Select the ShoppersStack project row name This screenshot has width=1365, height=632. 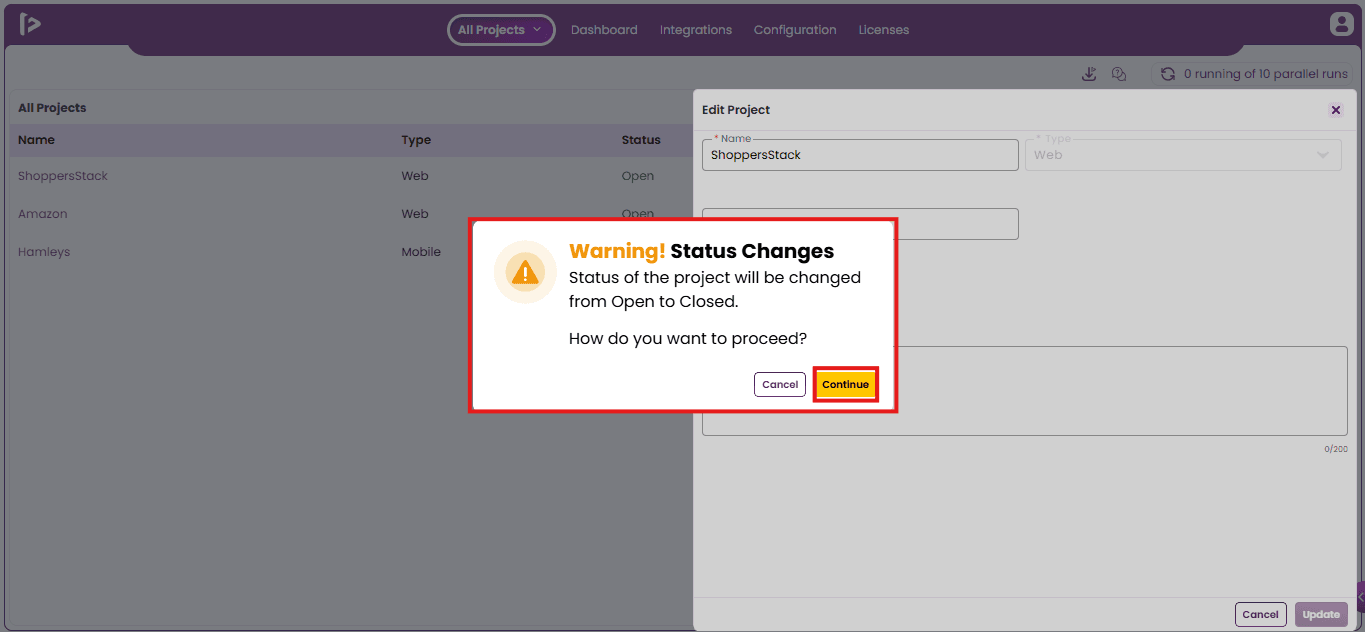pos(63,176)
